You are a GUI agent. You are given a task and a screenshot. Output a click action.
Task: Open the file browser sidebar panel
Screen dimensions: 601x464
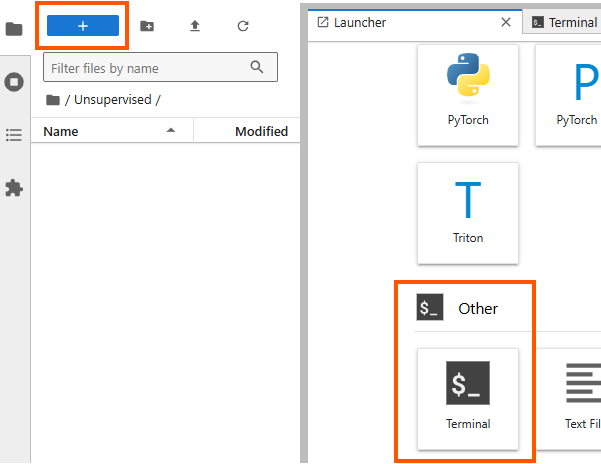(14, 29)
